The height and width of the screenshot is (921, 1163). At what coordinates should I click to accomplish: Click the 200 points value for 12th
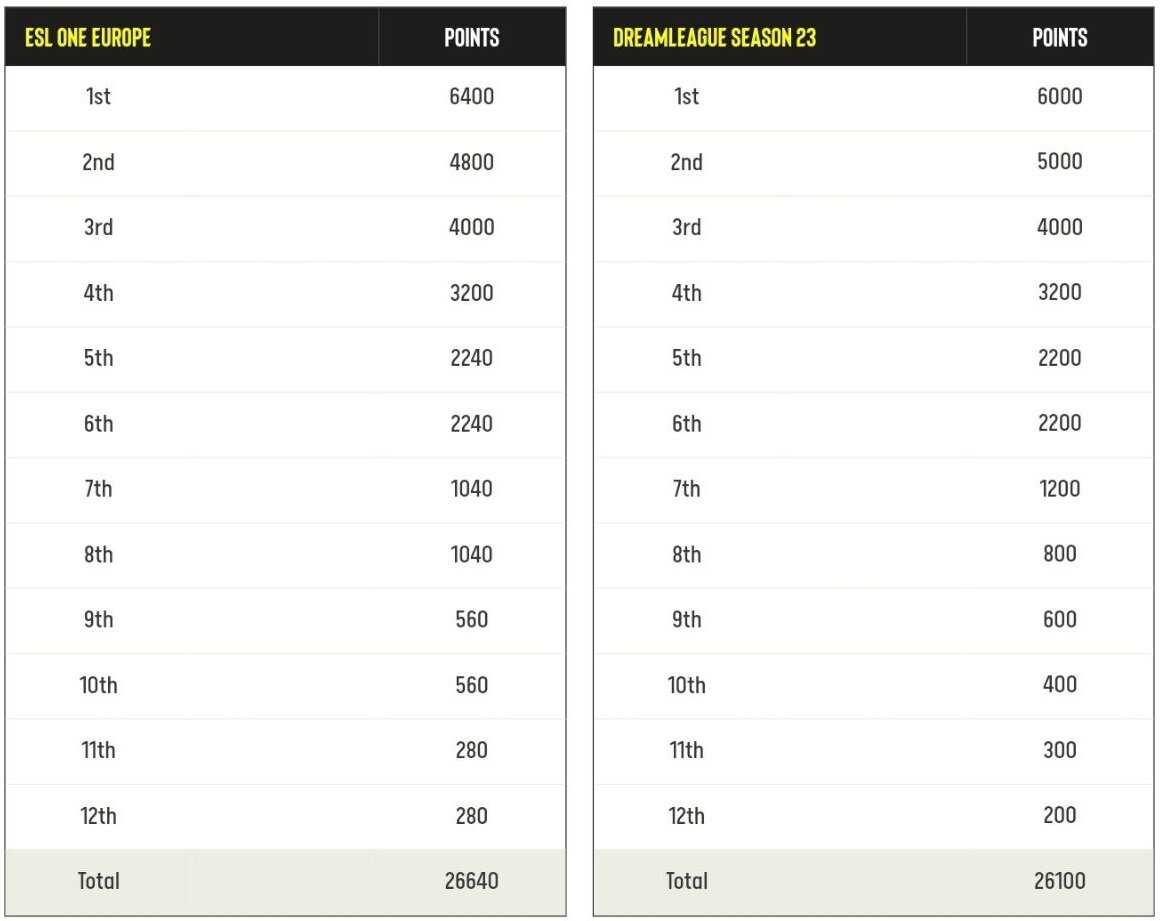click(x=1060, y=815)
